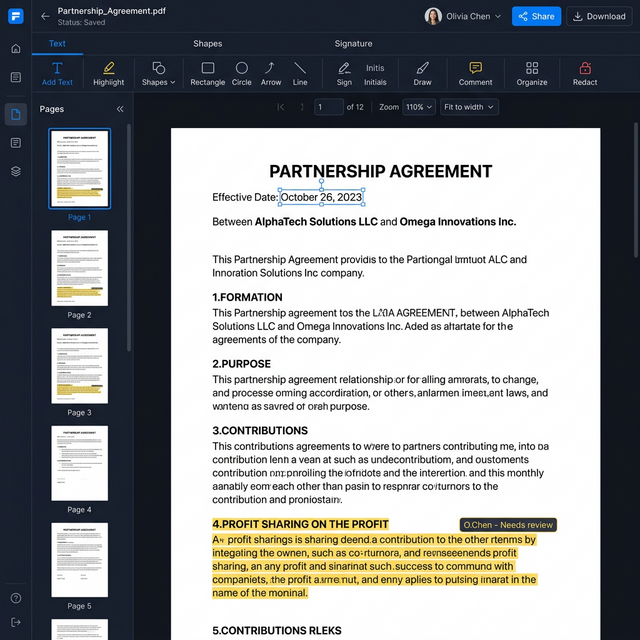Select Page 4 thumbnail
640x640 pixels.
pos(80,463)
